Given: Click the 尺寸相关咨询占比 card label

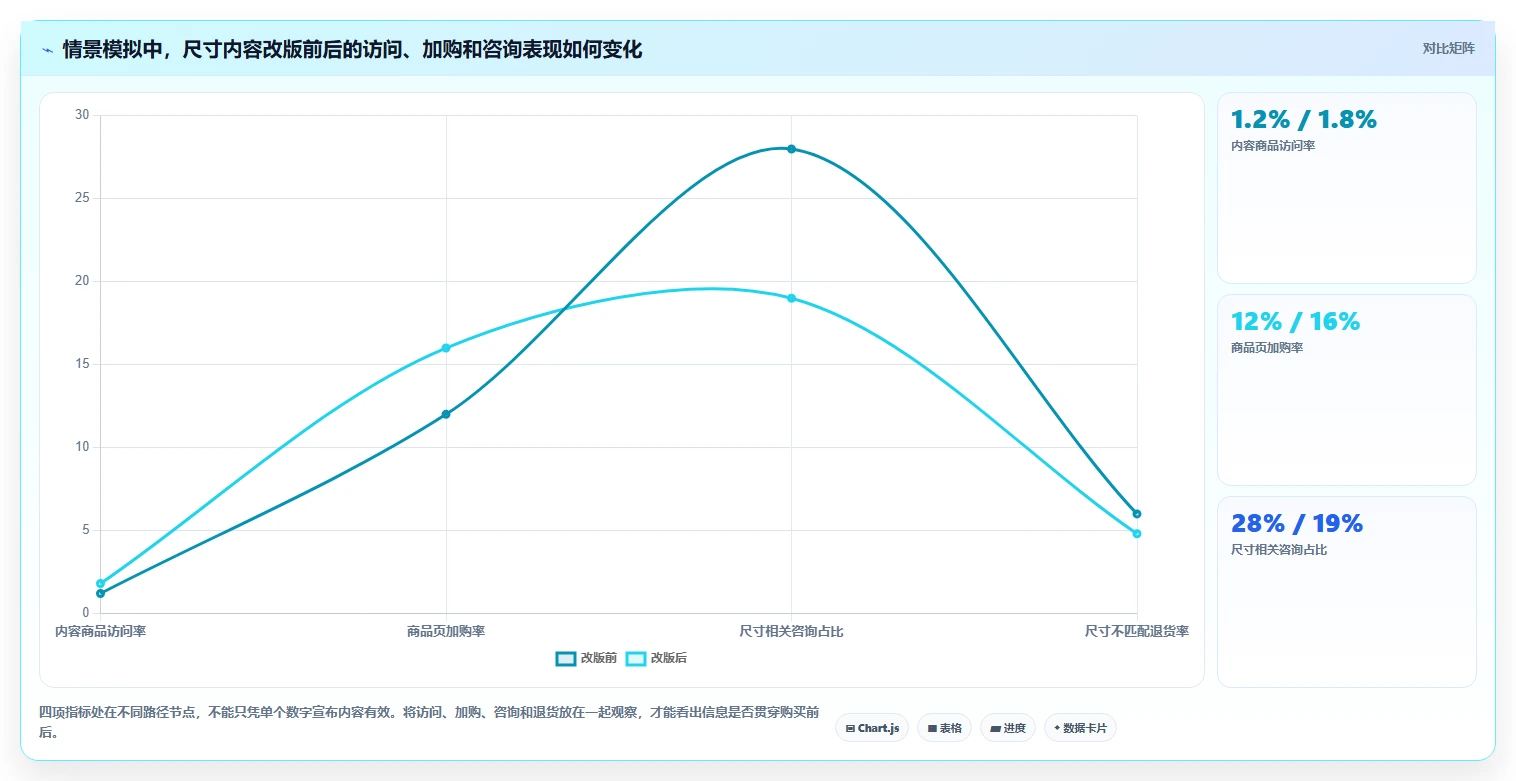Looking at the screenshot, I should click(x=1279, y=550).
